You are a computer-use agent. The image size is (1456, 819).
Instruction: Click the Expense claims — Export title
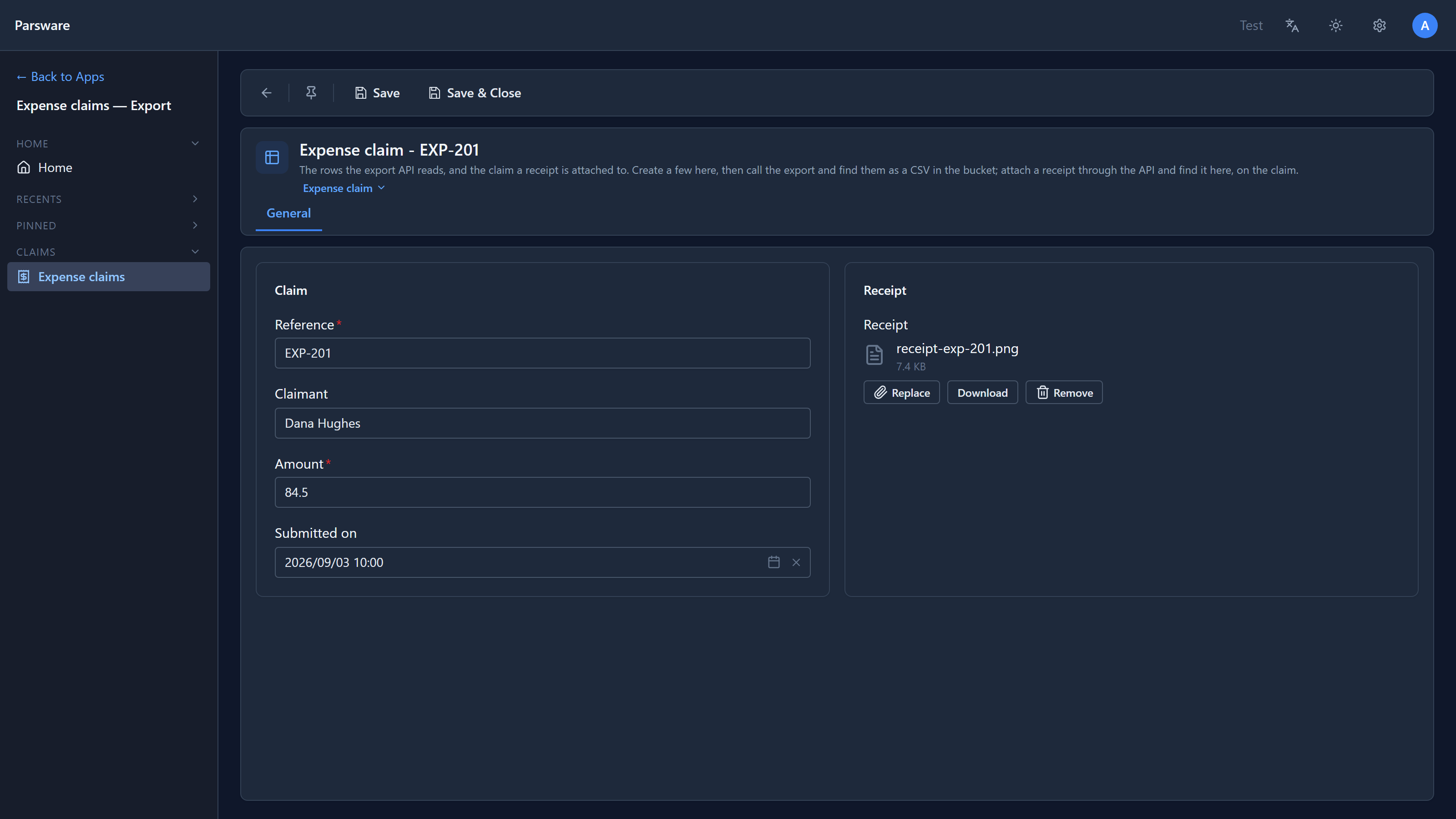coord(93,106)
